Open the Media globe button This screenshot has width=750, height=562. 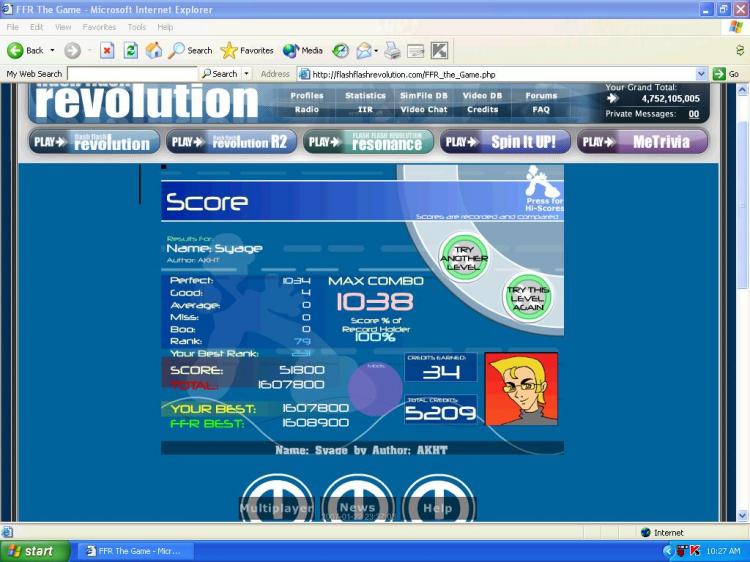[x=291, y=50]
